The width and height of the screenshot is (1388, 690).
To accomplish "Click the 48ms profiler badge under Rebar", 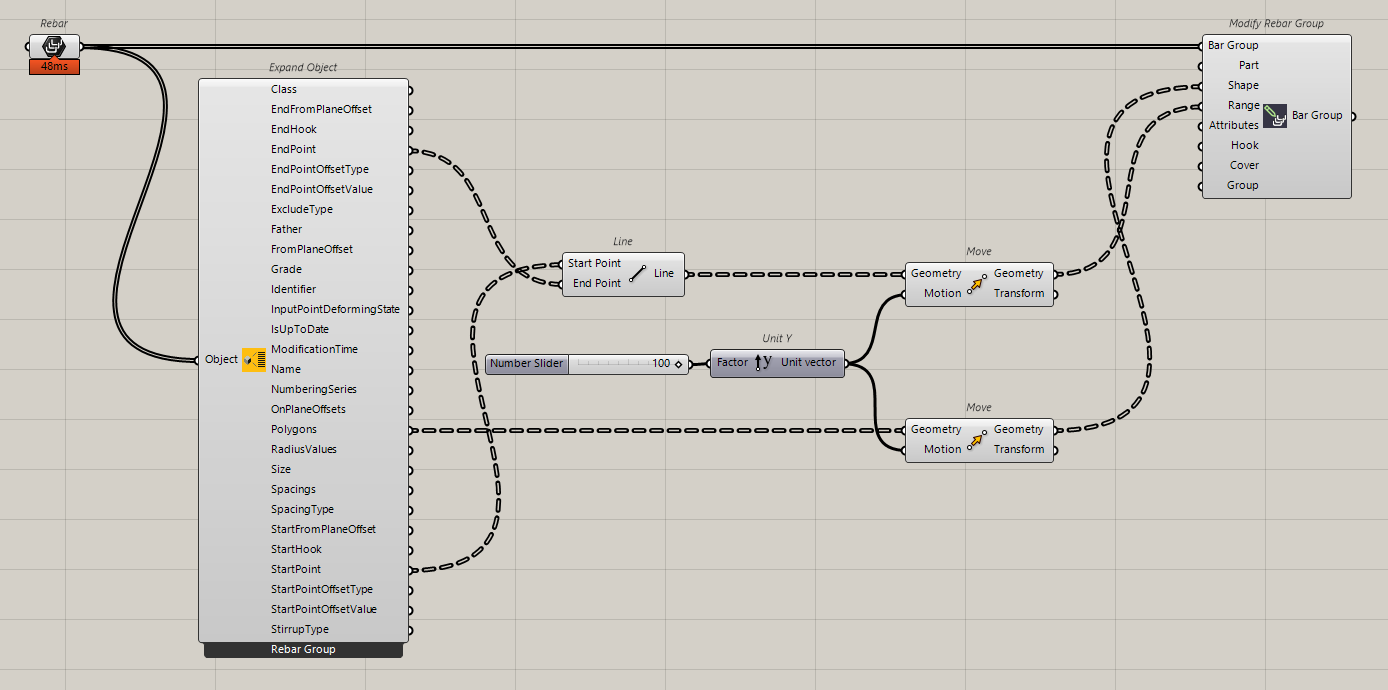I will [x=54, y=66].
